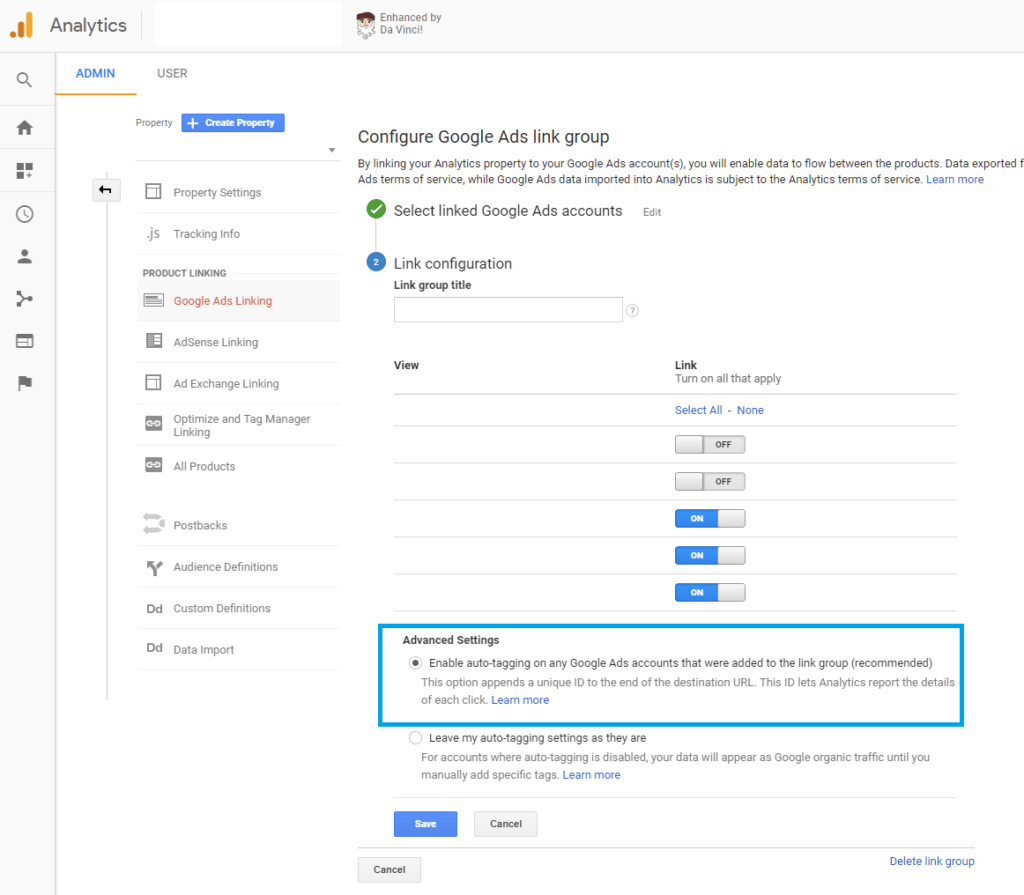
Task: Click the Dd icon beside Custom Definitions
Action: tap(154, 609)
